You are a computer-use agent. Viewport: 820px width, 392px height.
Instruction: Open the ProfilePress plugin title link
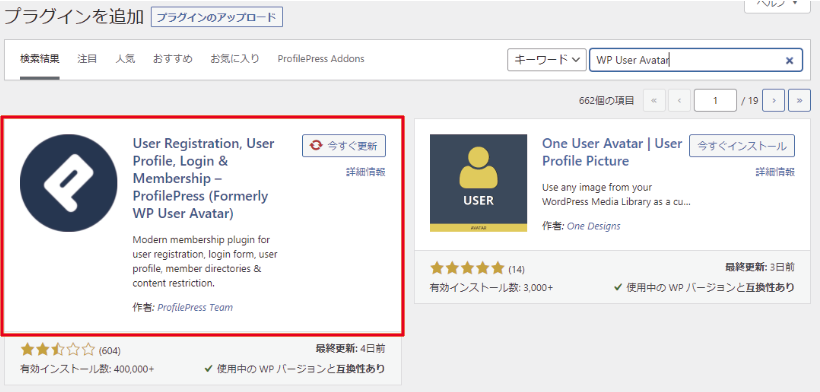204,178
